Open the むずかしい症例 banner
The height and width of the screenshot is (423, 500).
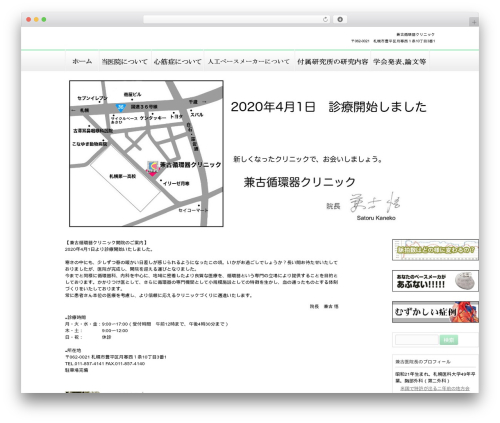(435, 312)
